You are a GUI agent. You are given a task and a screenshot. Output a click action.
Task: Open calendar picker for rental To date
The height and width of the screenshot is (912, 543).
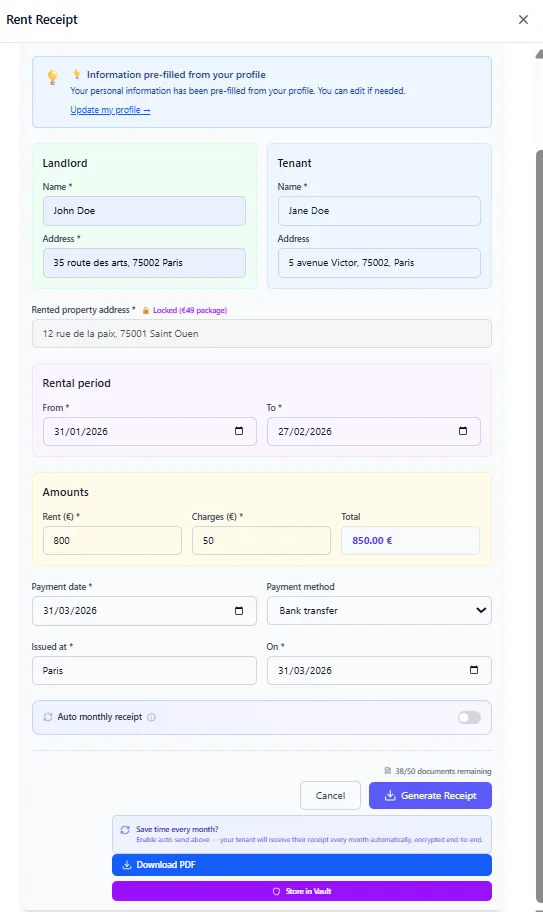[x=463, y=431]
